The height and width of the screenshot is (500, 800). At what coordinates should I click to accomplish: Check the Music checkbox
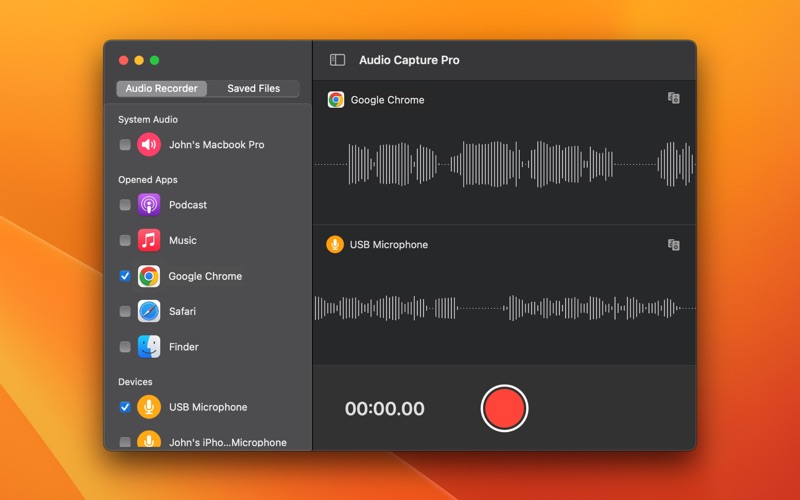(125, 240)
